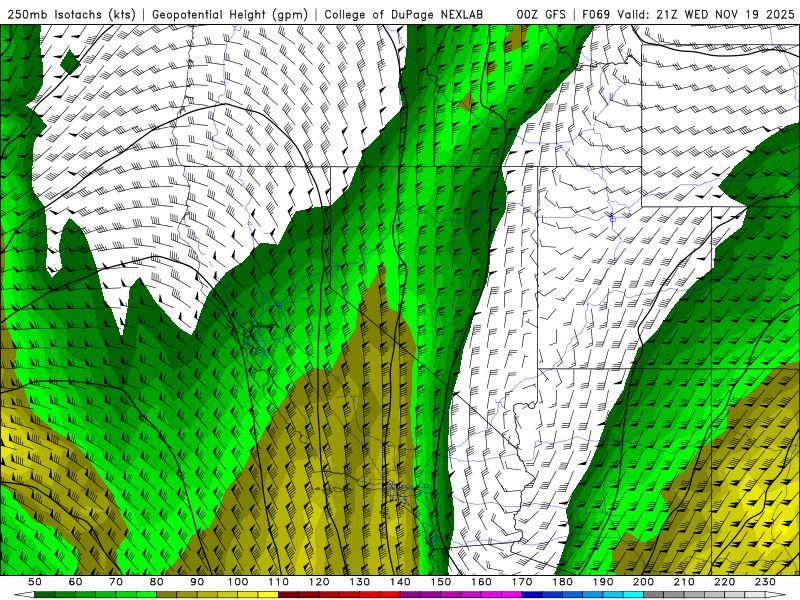Click the colorbar label '70'
The width and height of the screenshot is (800, 600).
point(116,582)
